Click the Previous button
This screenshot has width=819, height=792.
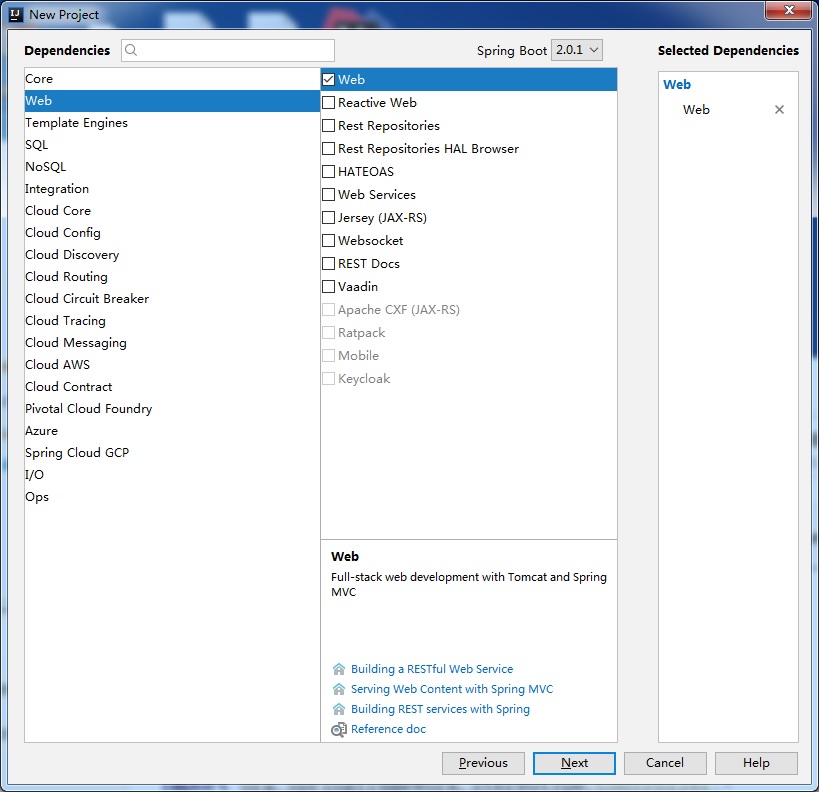point(483,763)
